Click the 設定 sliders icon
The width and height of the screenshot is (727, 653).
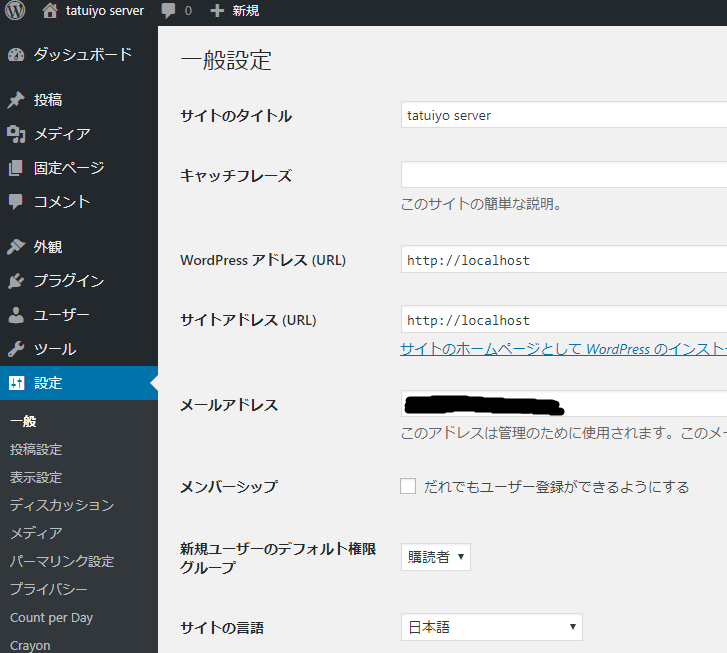click(x=17, y=383)
